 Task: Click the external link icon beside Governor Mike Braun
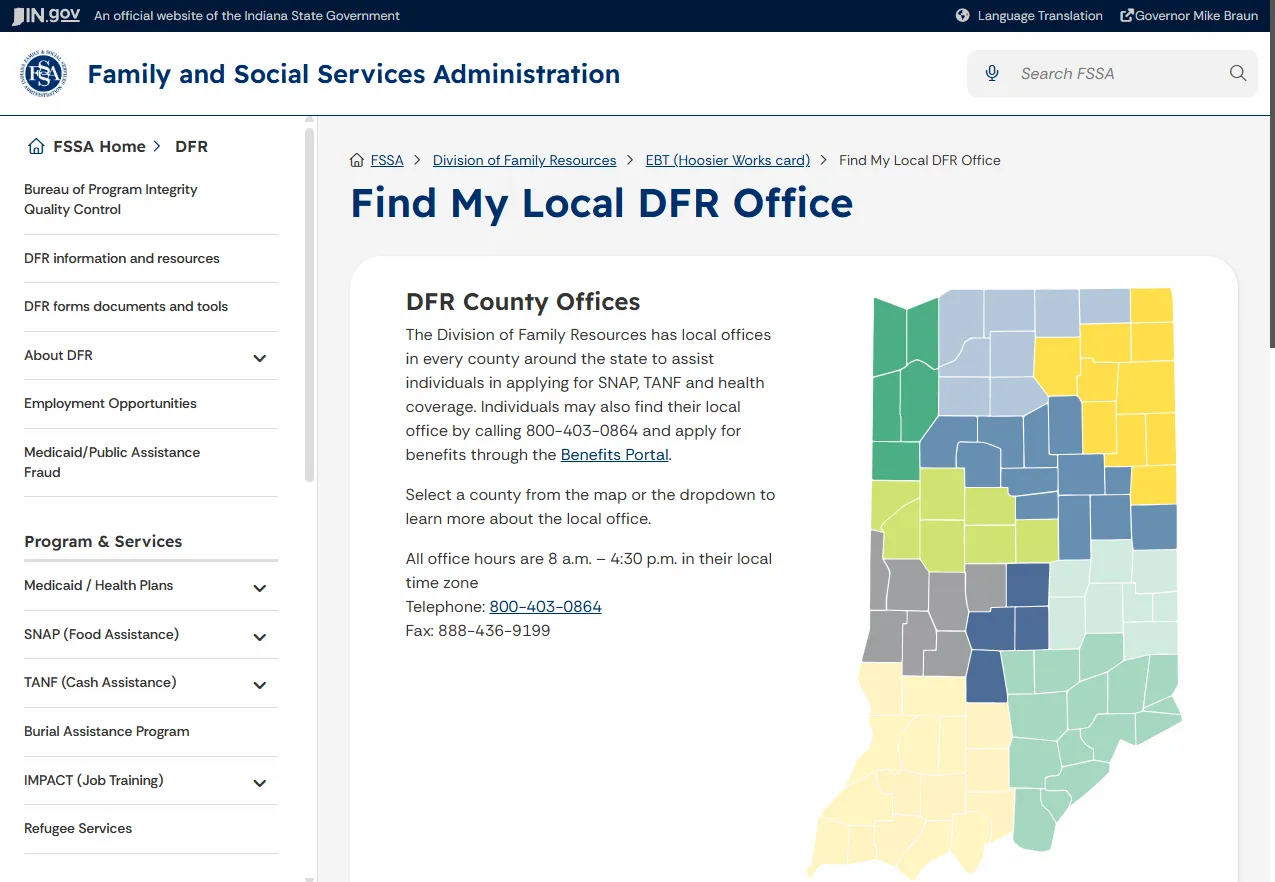tap(1127, 16)
